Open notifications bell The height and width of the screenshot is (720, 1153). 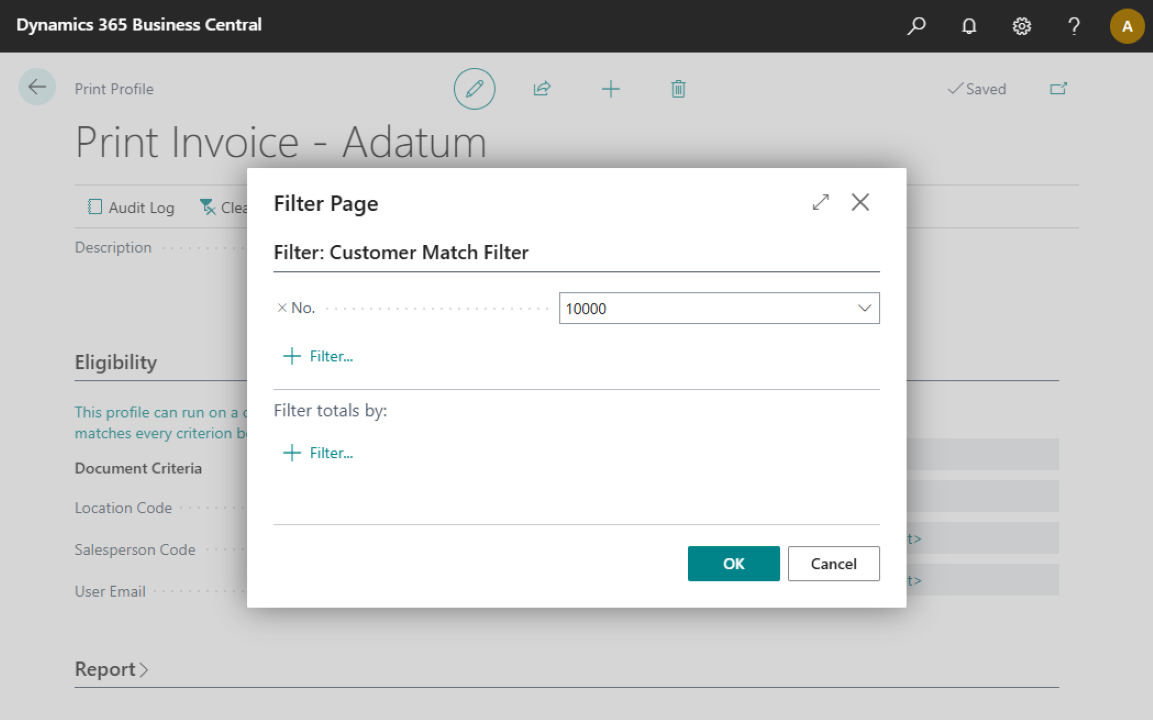969,26
